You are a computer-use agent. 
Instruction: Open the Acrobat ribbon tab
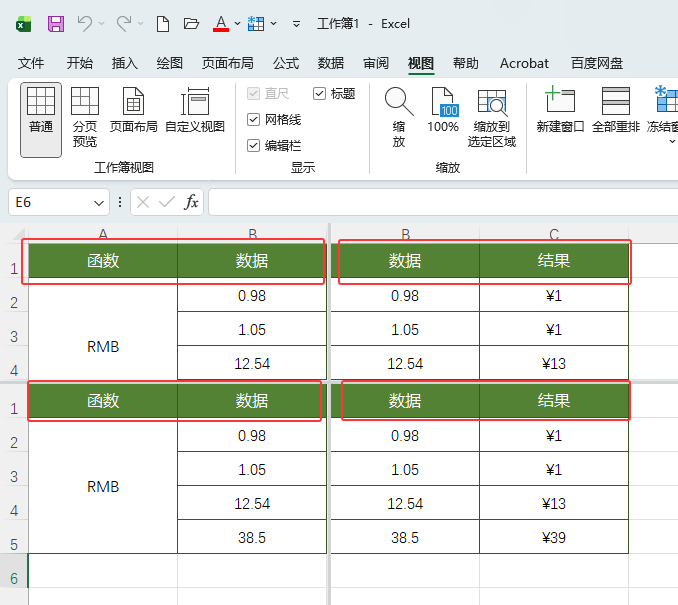(524, 64)
